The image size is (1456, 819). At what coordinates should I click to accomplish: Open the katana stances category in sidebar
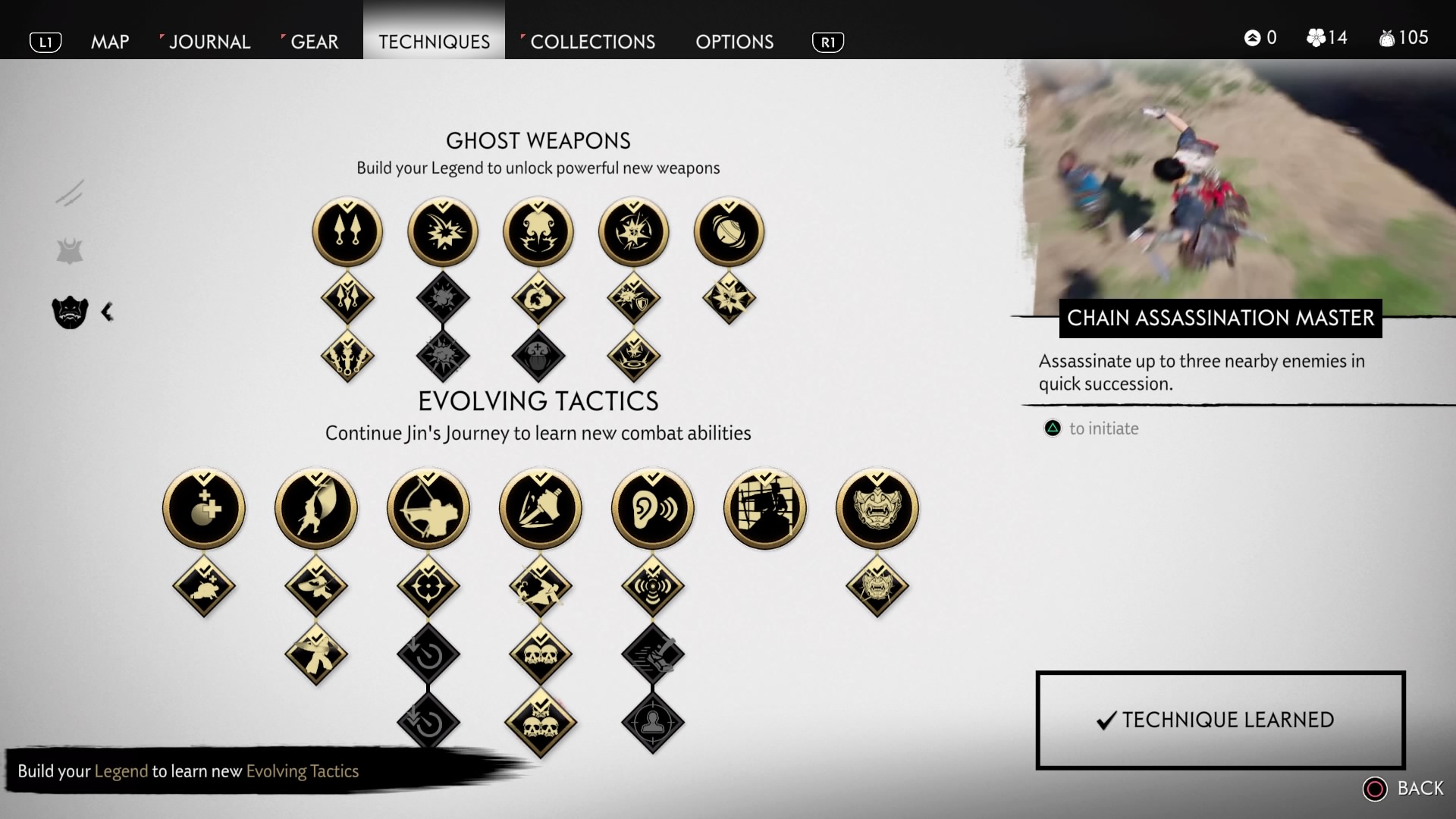coord(70,193)
